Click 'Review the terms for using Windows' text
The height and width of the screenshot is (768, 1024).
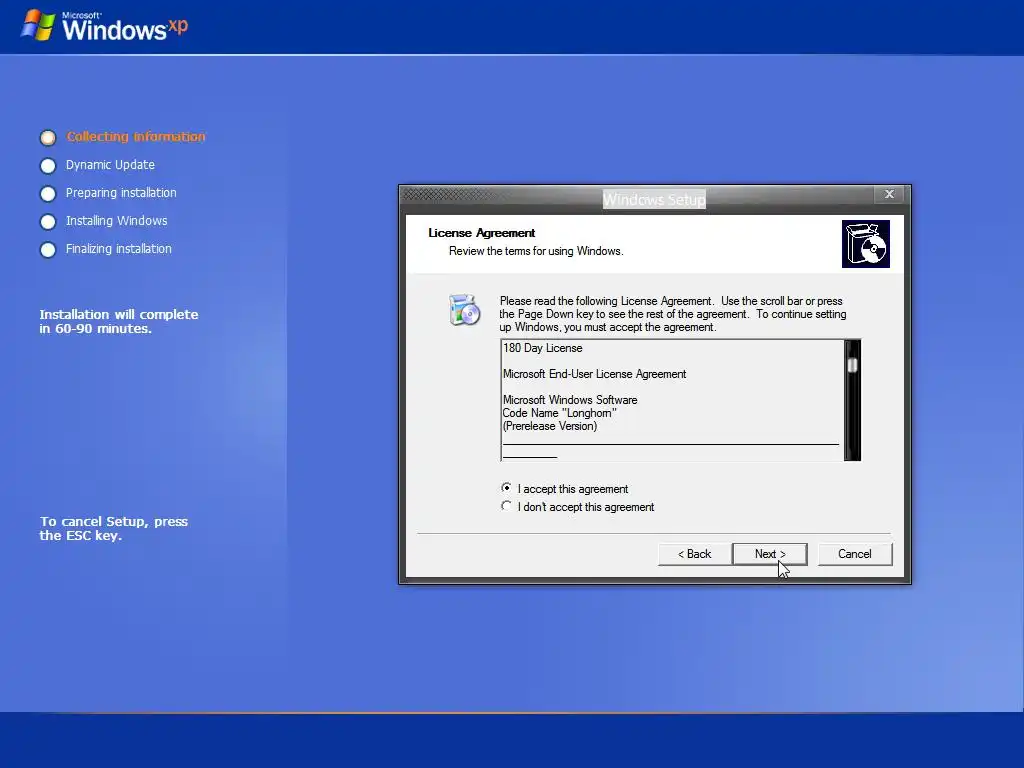click(x=536, y=251)
